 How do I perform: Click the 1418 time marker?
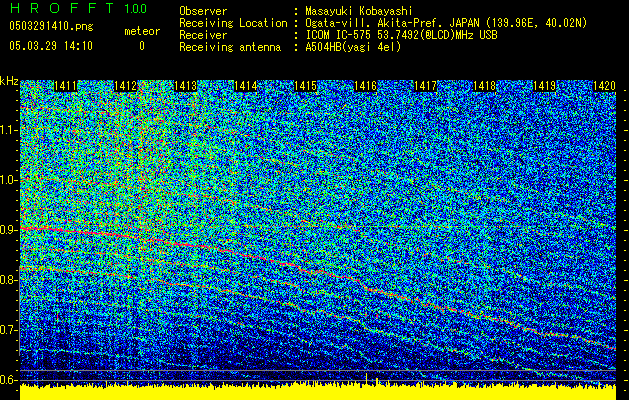click(485, 86)
